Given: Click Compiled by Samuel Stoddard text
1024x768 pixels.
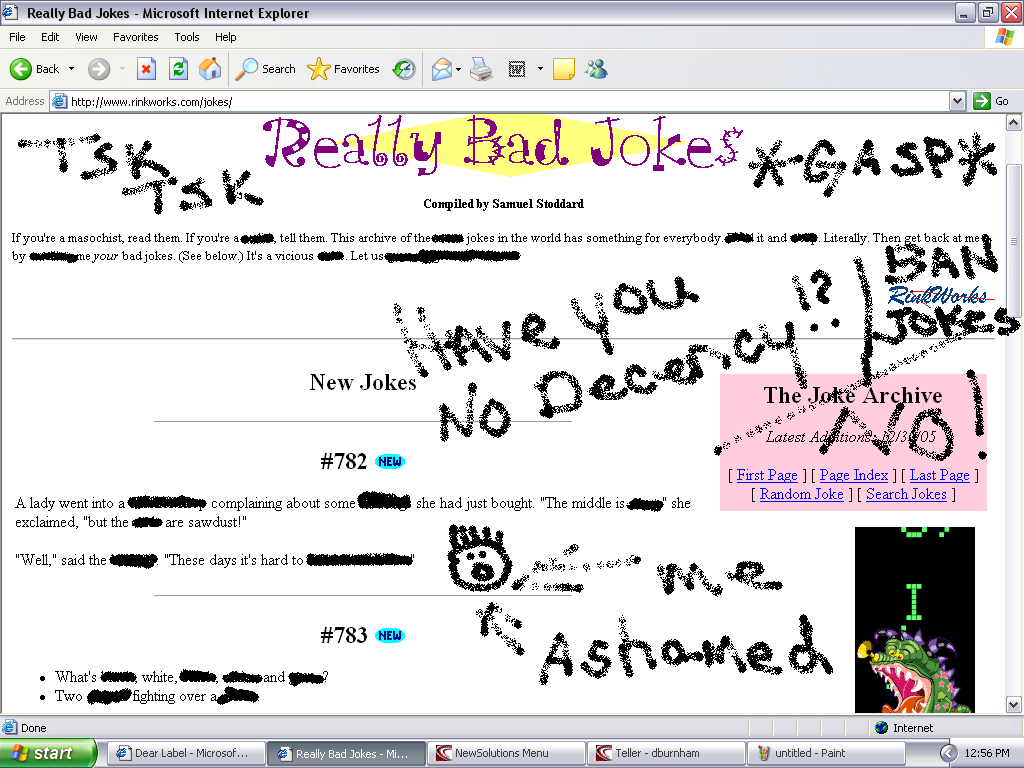Looking at the screenshot, I should (504, 204).
